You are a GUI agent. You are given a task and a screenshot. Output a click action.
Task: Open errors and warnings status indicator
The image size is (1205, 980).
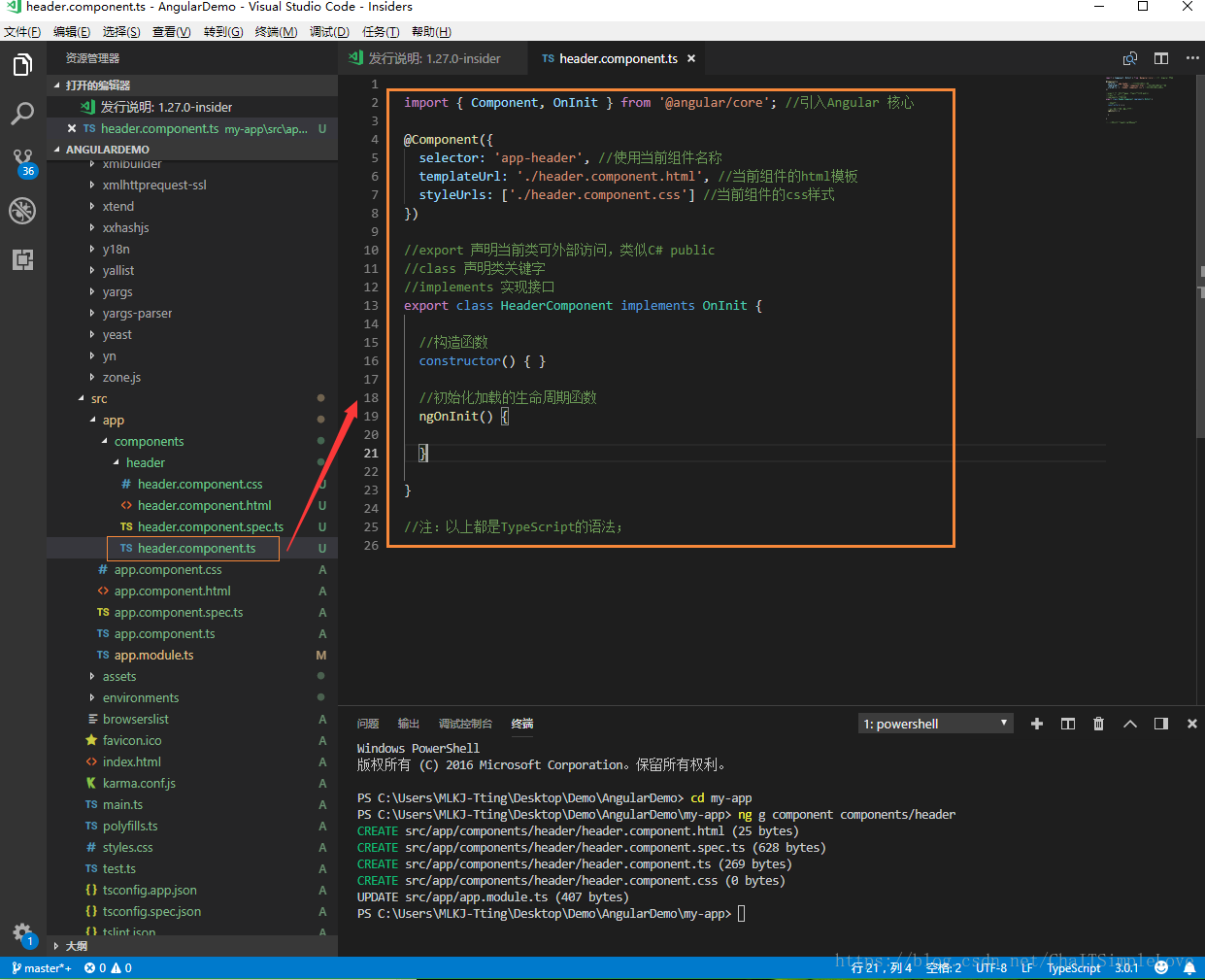click(x=108, y=968)
